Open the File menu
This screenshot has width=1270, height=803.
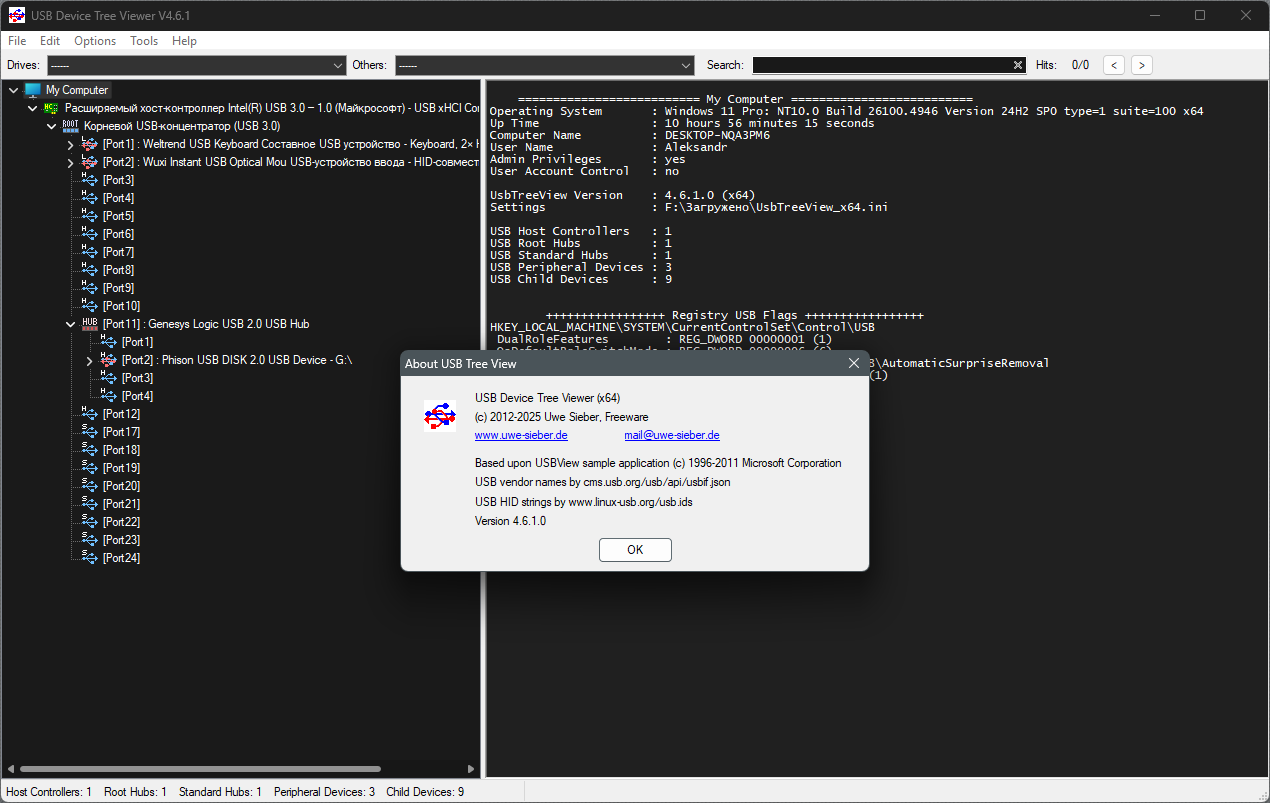coord(17,41)
